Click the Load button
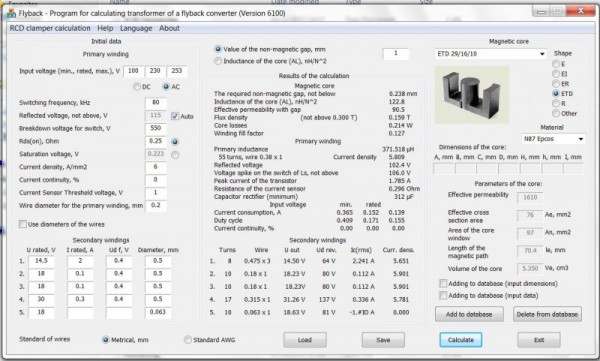Viewport: 600px width, 361px height. tap(305, 340)
